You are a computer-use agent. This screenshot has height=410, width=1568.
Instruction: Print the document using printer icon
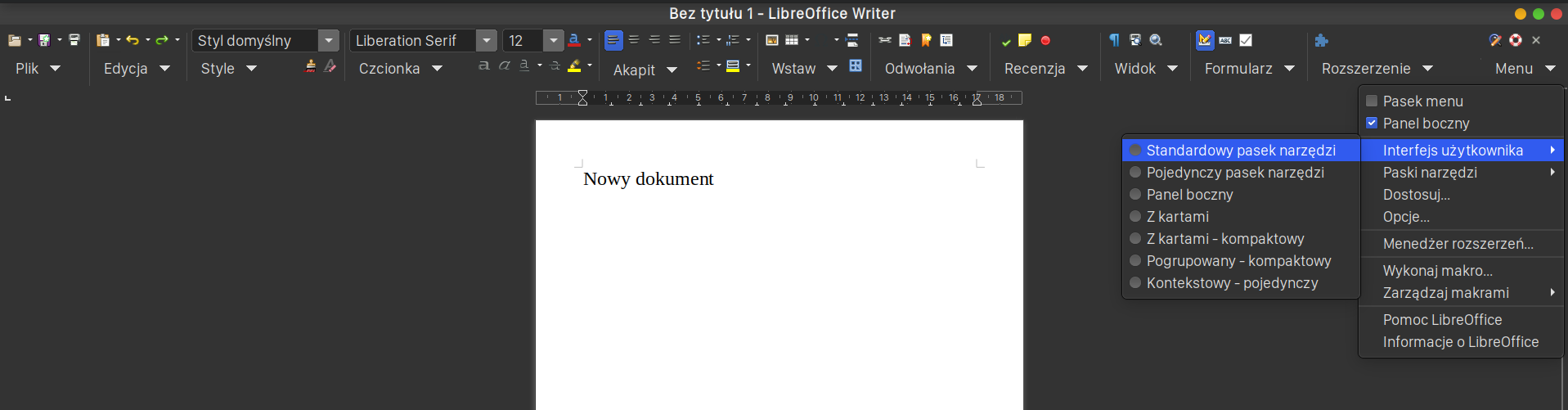[x=74, y=40]
